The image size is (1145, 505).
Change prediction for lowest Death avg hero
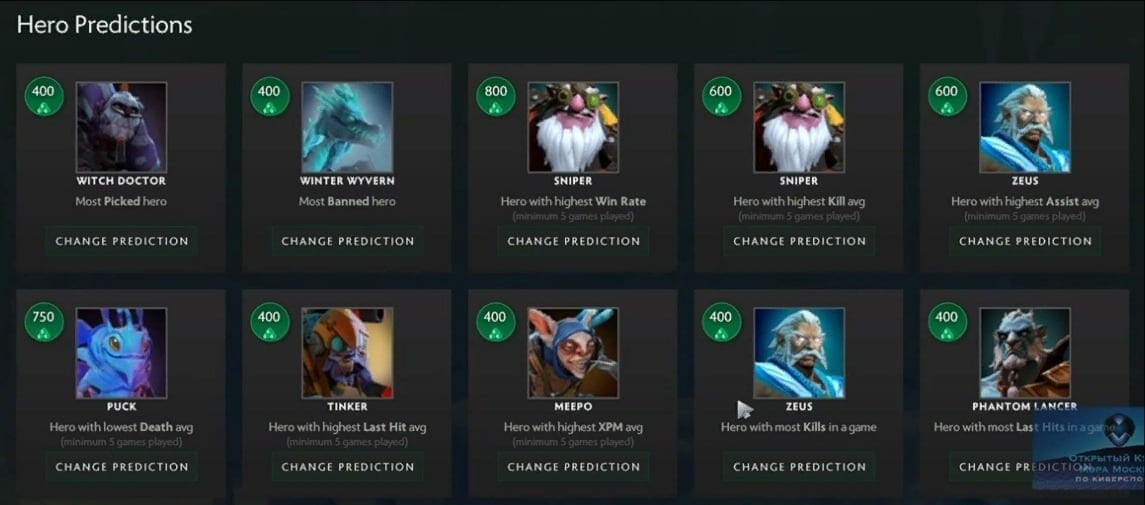point(122,466)
